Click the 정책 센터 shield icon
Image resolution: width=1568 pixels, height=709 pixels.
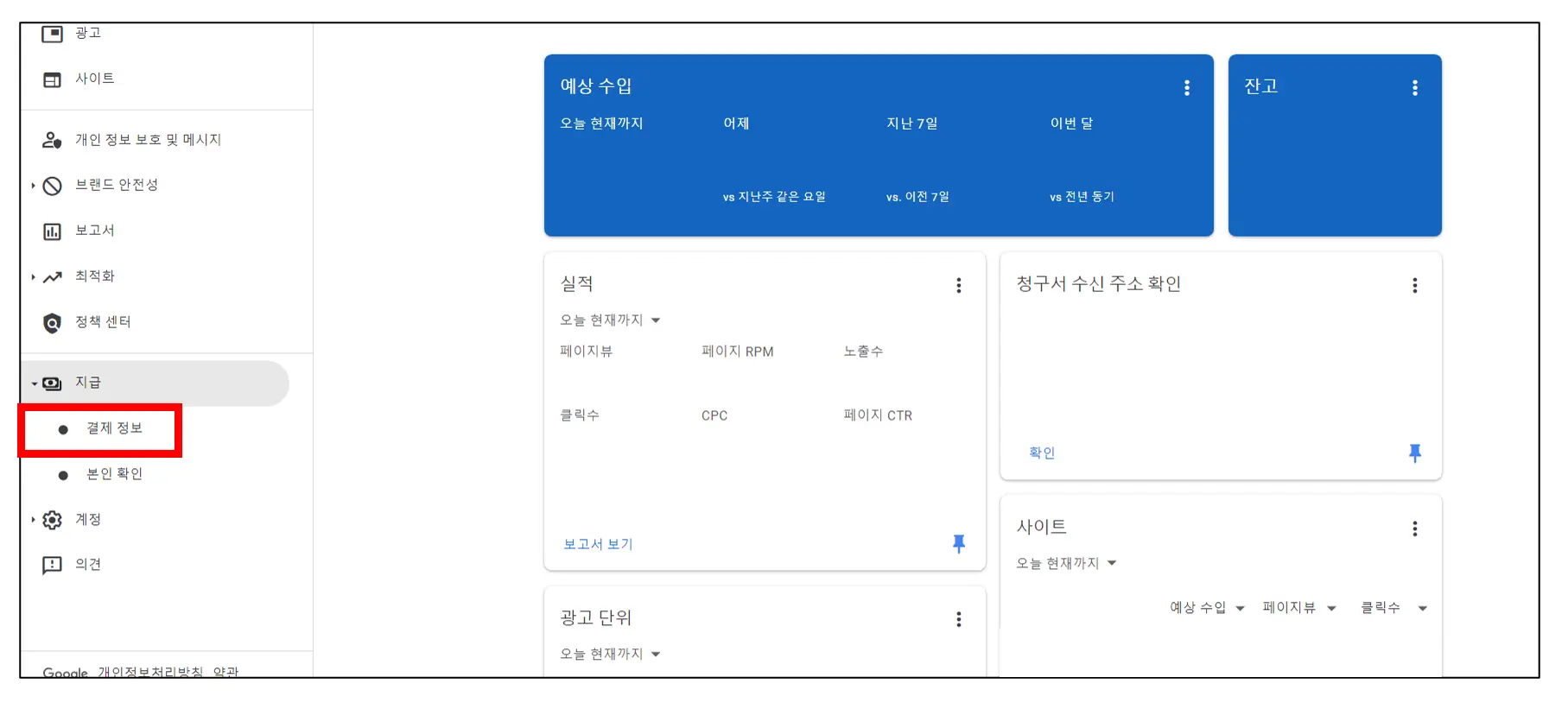[x=53, y=323]
